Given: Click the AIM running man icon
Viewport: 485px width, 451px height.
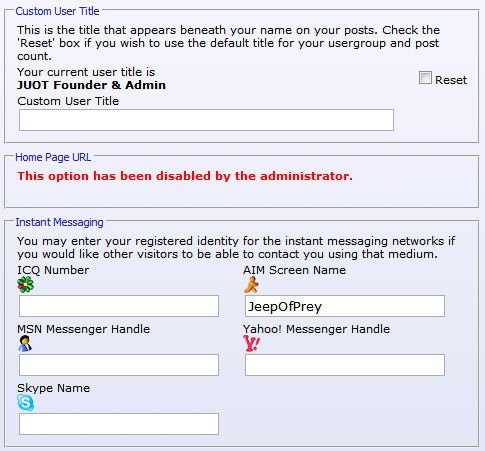Looking at the screenshot, I should [x=251, y=285].
